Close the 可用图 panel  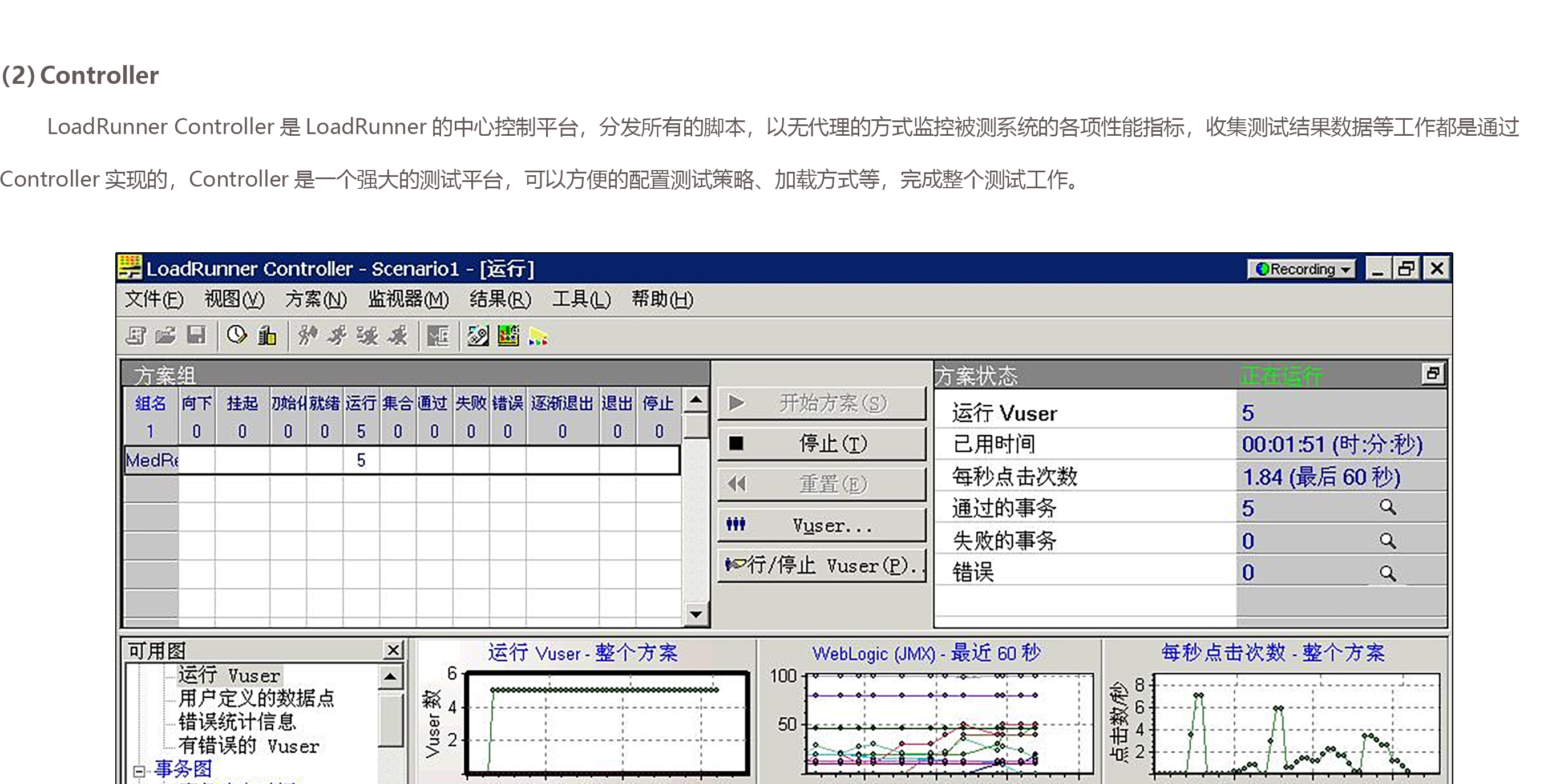(393, 650)
